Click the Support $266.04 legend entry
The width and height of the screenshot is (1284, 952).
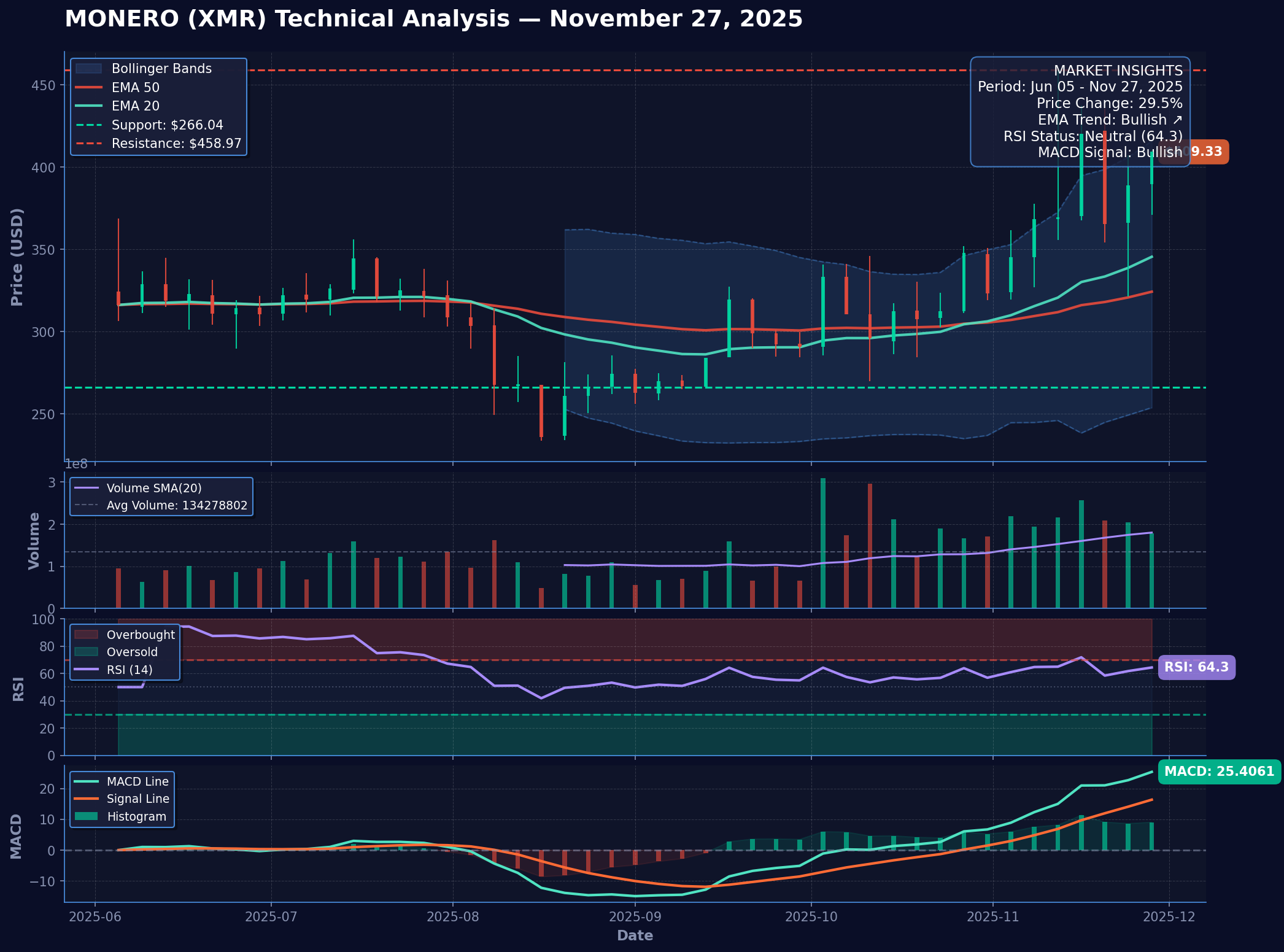pyautogui.click(x=167, y=125)
